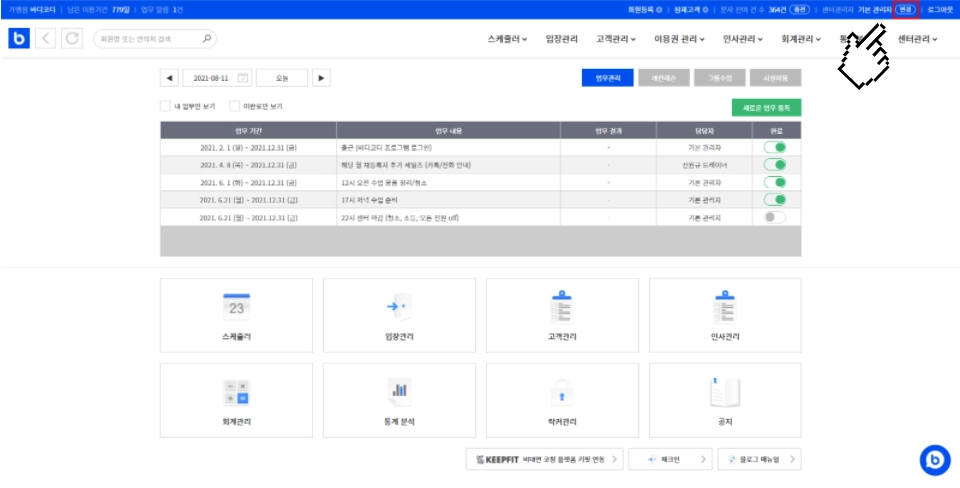Click the 출근 task description cell
The image size is (960, 488).
[448, 148]
